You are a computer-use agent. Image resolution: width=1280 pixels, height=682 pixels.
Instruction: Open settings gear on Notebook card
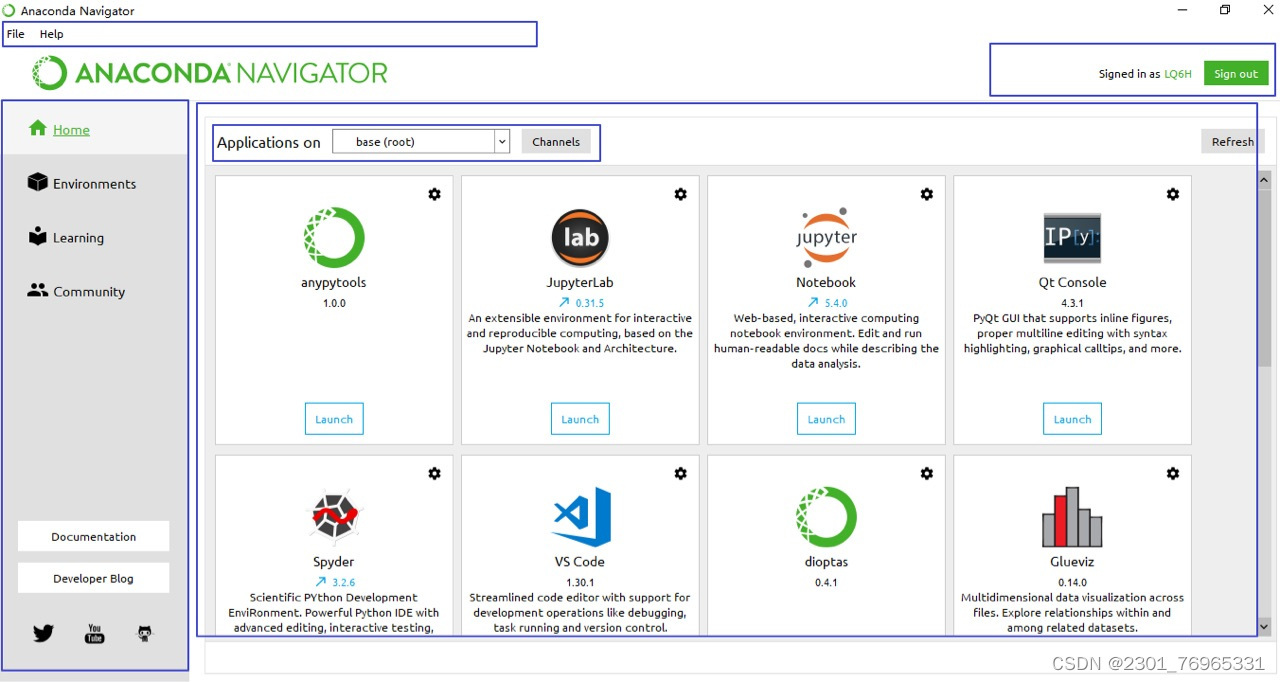pos(926,194)
